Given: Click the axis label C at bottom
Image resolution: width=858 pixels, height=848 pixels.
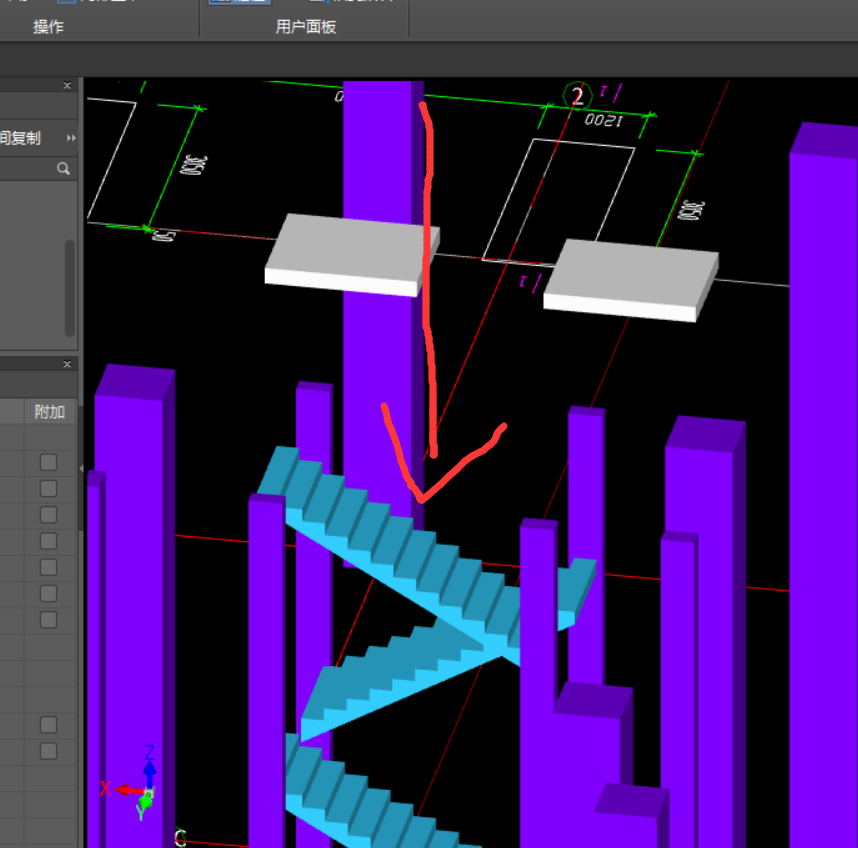Looking at the screenshot, I should 181,838.
